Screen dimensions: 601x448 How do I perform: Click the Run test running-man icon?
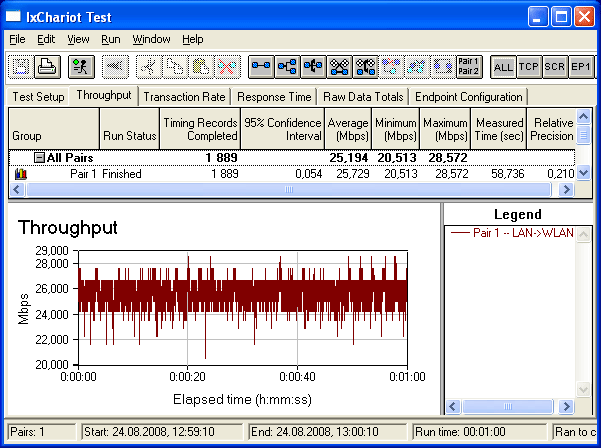81,67
